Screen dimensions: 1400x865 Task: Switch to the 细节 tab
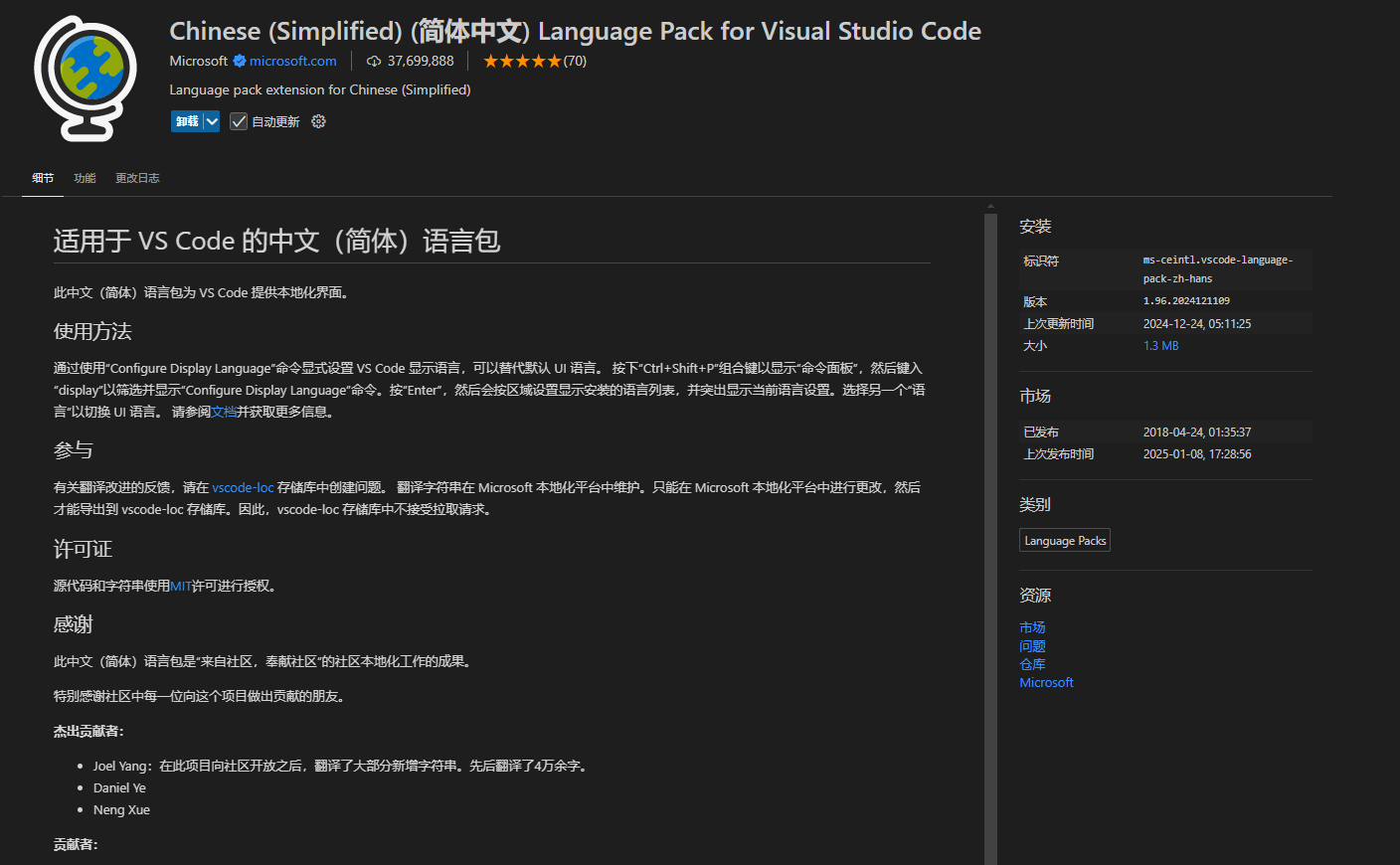(x=43, y=178)
